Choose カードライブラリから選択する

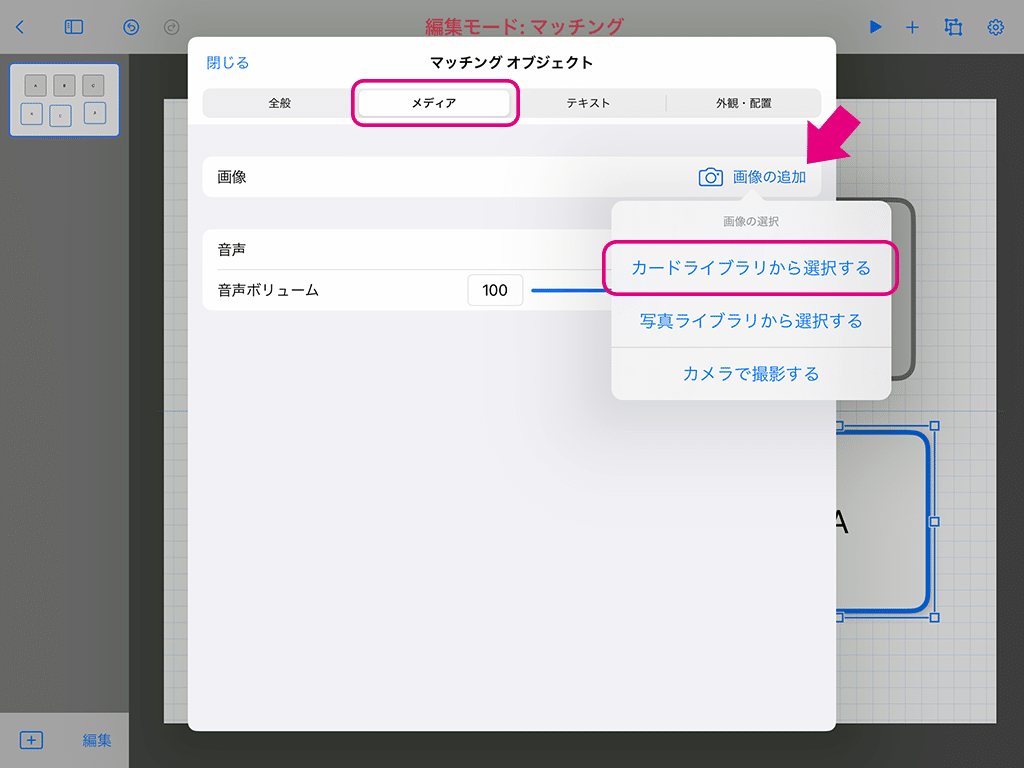751,268
